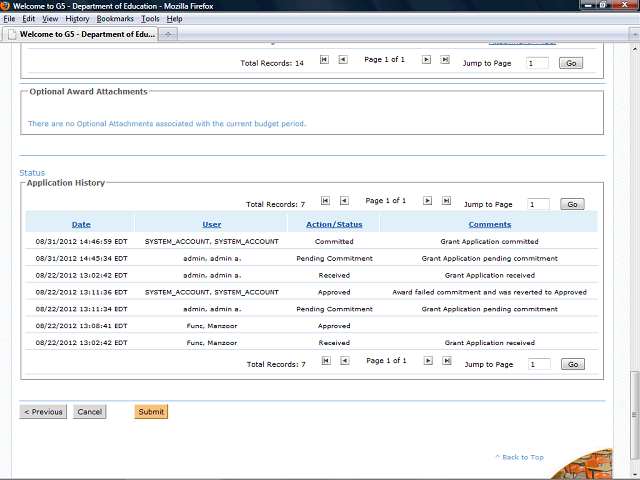
Task: Click first page arrow in Application History bottom pager
Action: click(x=325, y=361)
